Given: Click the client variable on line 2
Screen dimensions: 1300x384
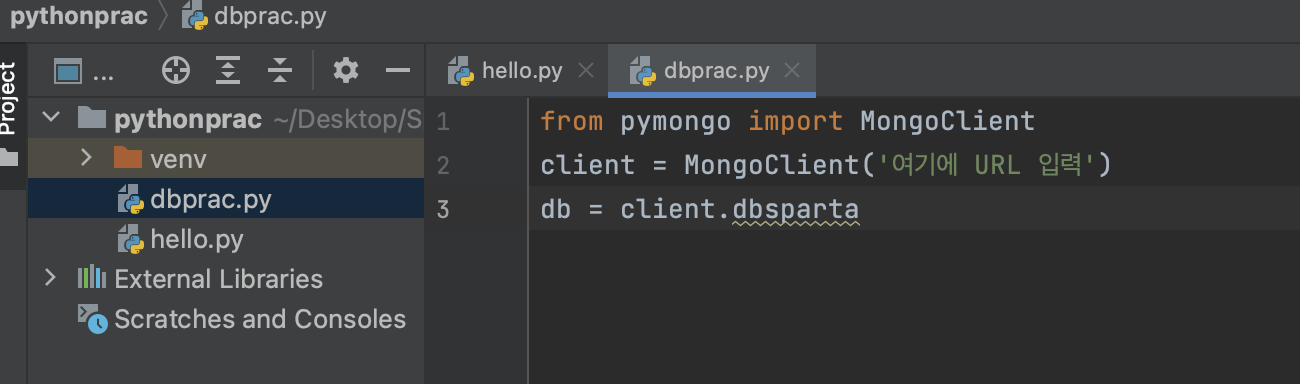Looking at the screenshot, I should click(x=588, y=165).
